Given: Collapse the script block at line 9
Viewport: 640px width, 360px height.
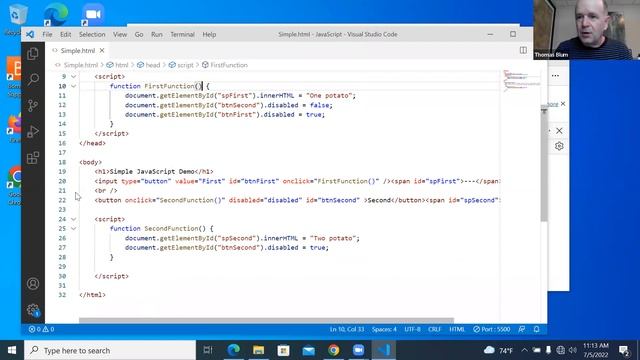Looking at the screenshot, I should pyautogui.click(x=73, y=76).
